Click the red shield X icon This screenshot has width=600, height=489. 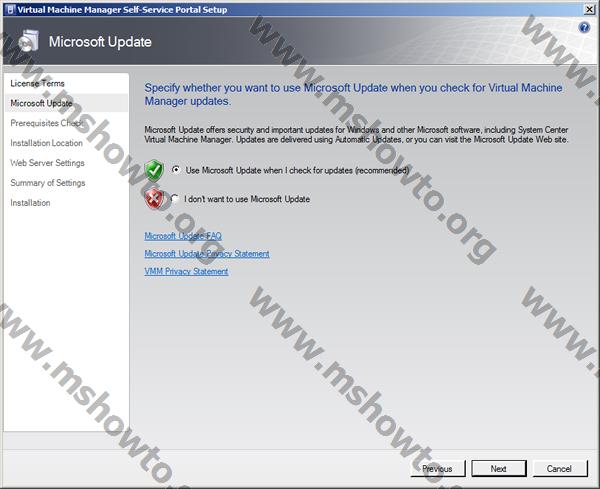click(154, 199)
